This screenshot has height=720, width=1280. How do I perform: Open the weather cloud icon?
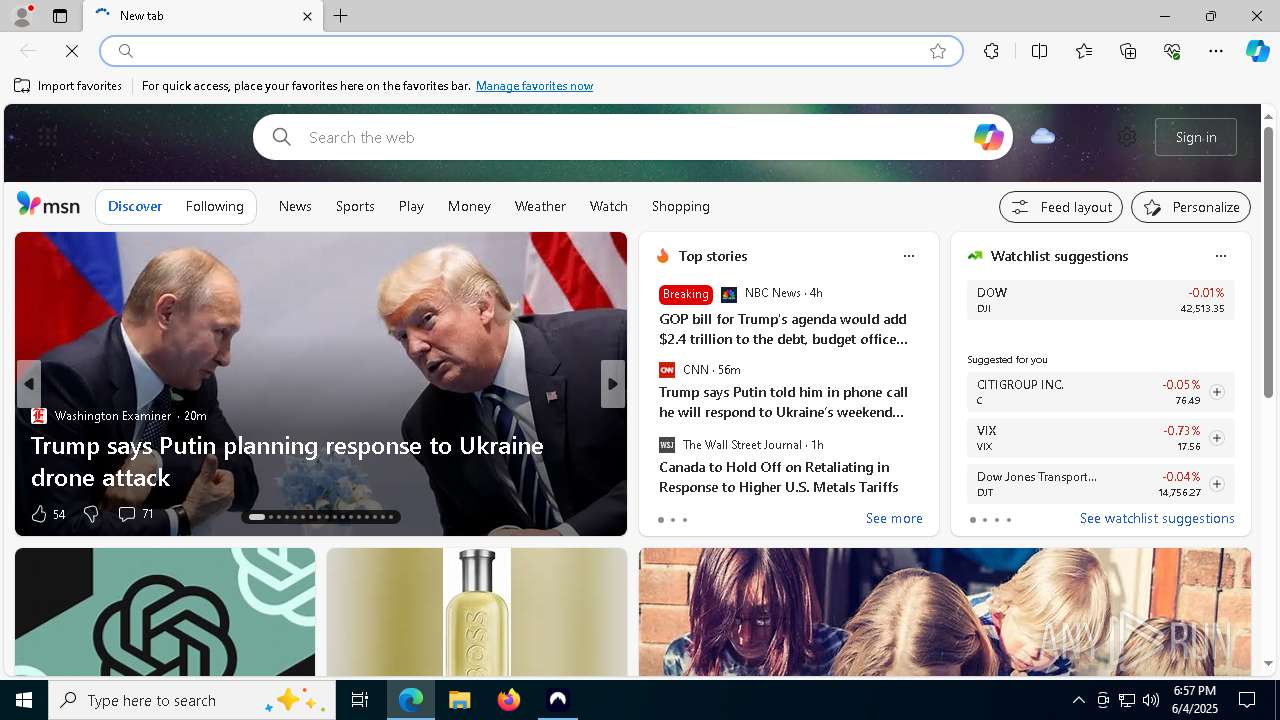tap(1043, 136)
